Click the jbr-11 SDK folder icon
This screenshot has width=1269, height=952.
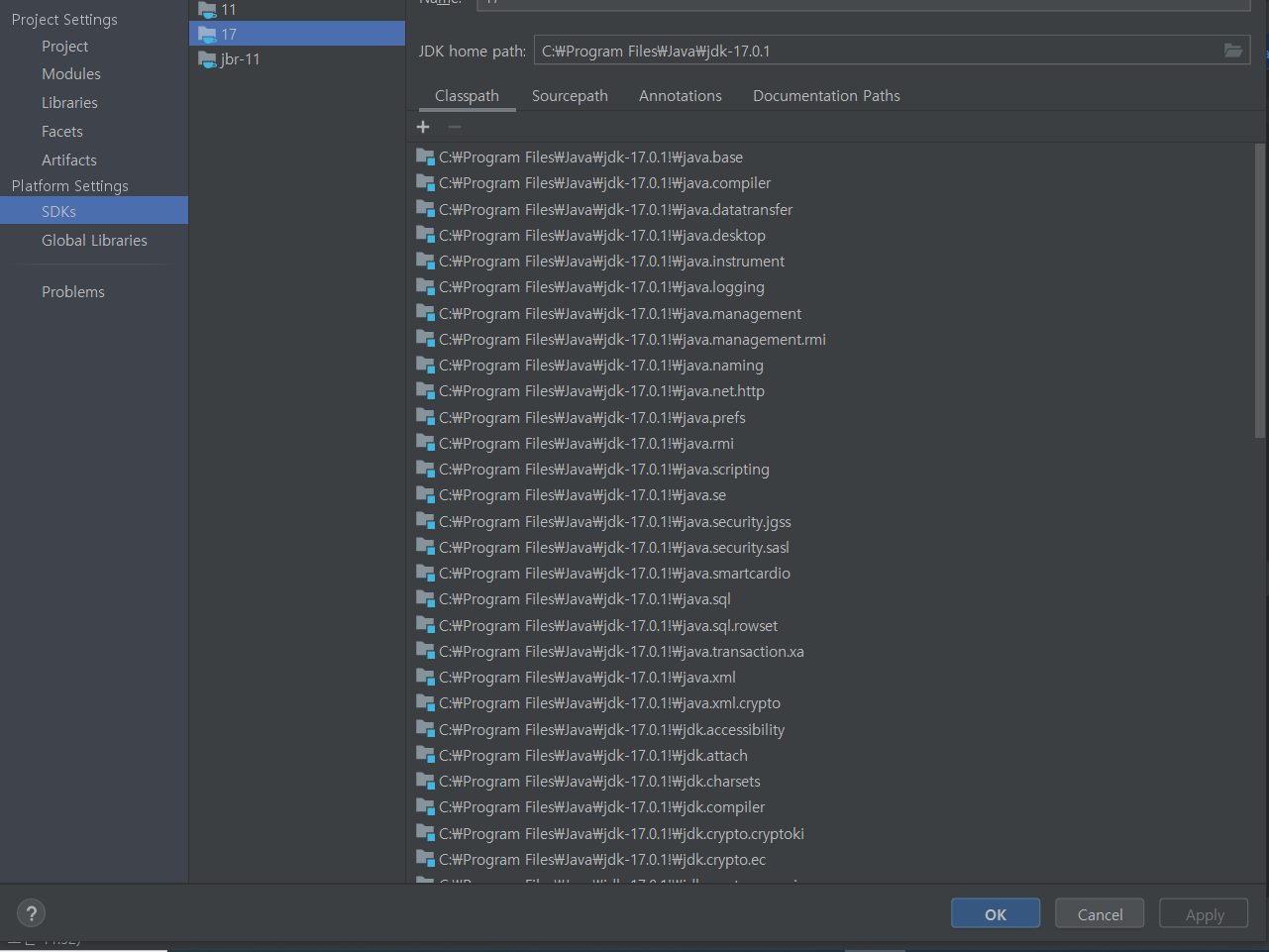coord(207,59)
